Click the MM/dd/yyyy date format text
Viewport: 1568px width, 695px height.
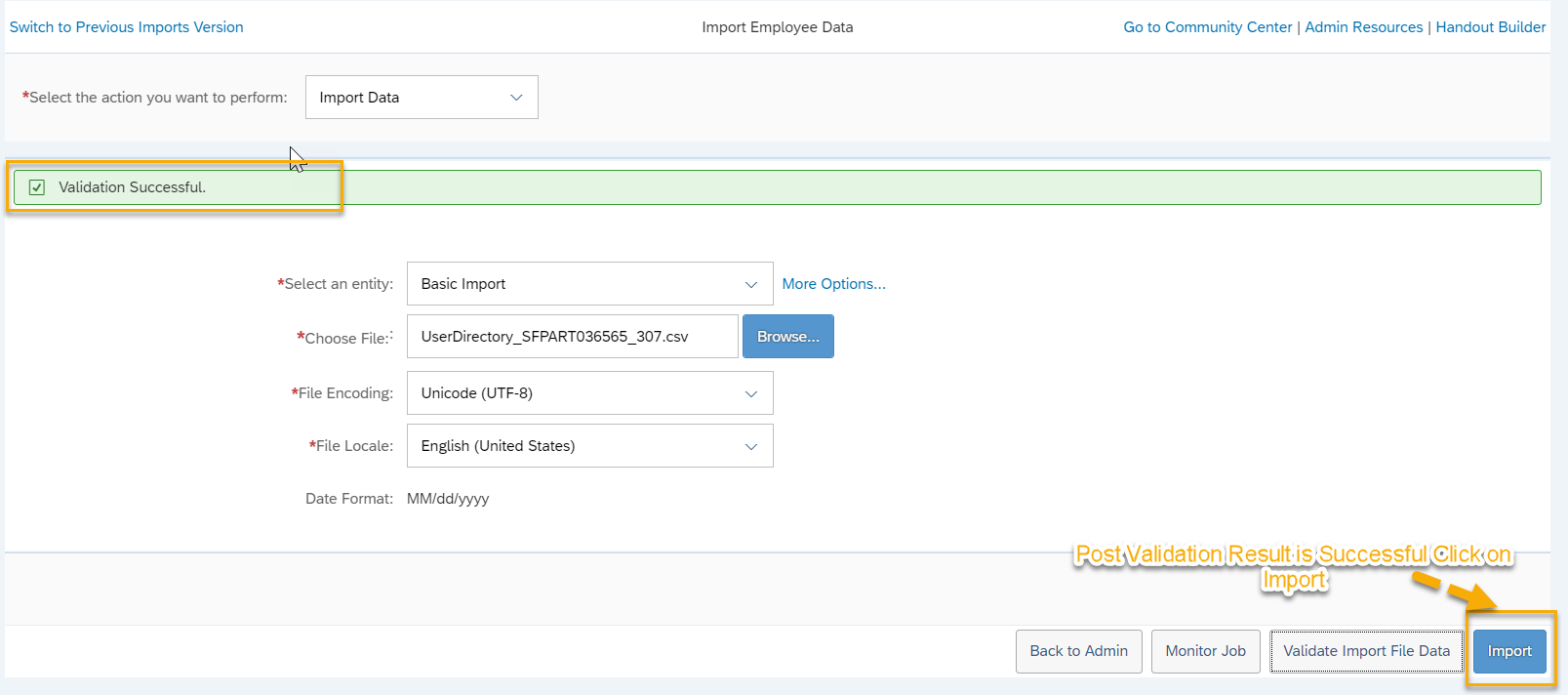(448, 499)
